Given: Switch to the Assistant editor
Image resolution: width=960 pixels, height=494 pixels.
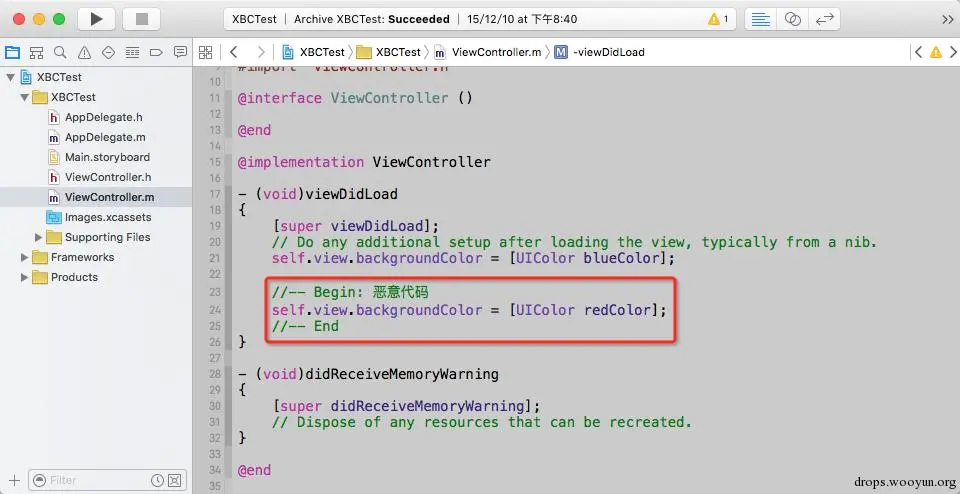Looking at the screenshot, I should [x=792, y=19].
